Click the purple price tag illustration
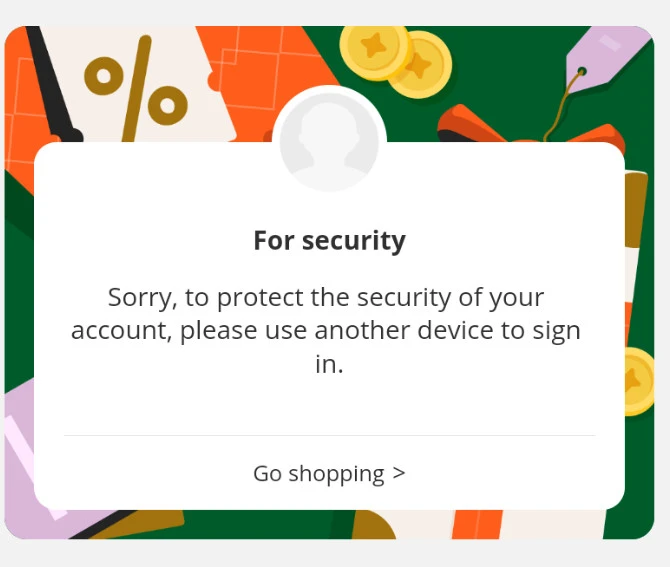 click(607, 60)
